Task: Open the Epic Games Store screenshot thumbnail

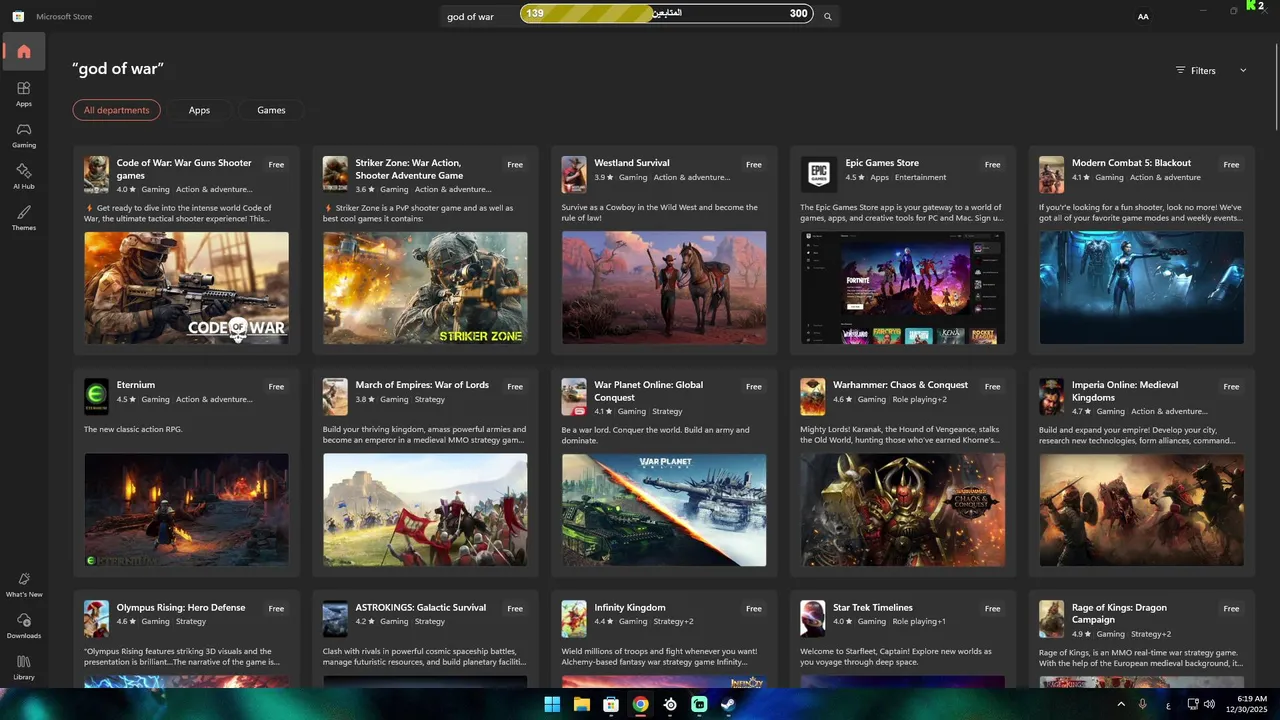Action: tap(903, 288)
